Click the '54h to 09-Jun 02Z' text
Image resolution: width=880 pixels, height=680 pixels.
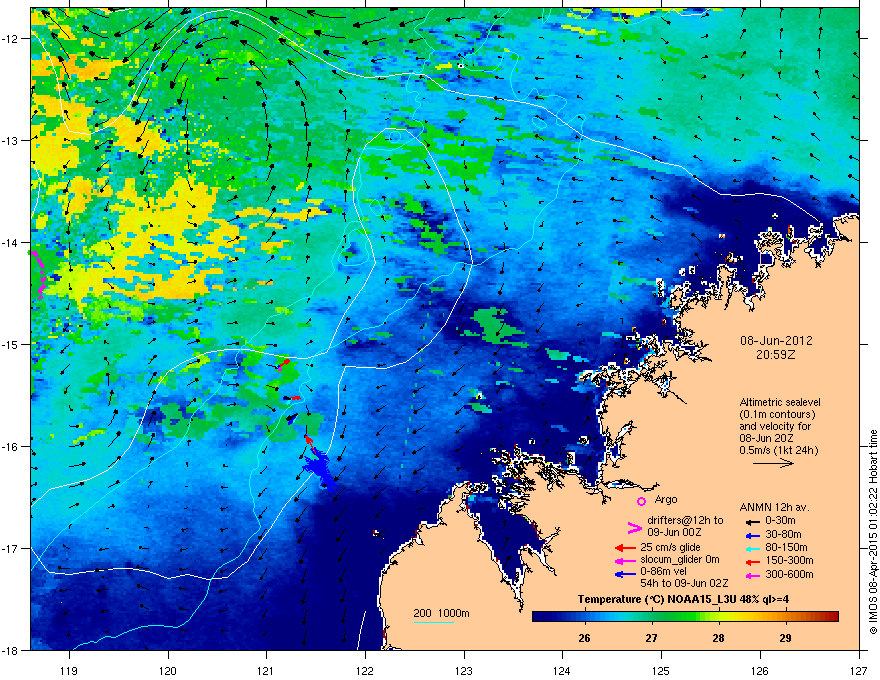(685, 583)
